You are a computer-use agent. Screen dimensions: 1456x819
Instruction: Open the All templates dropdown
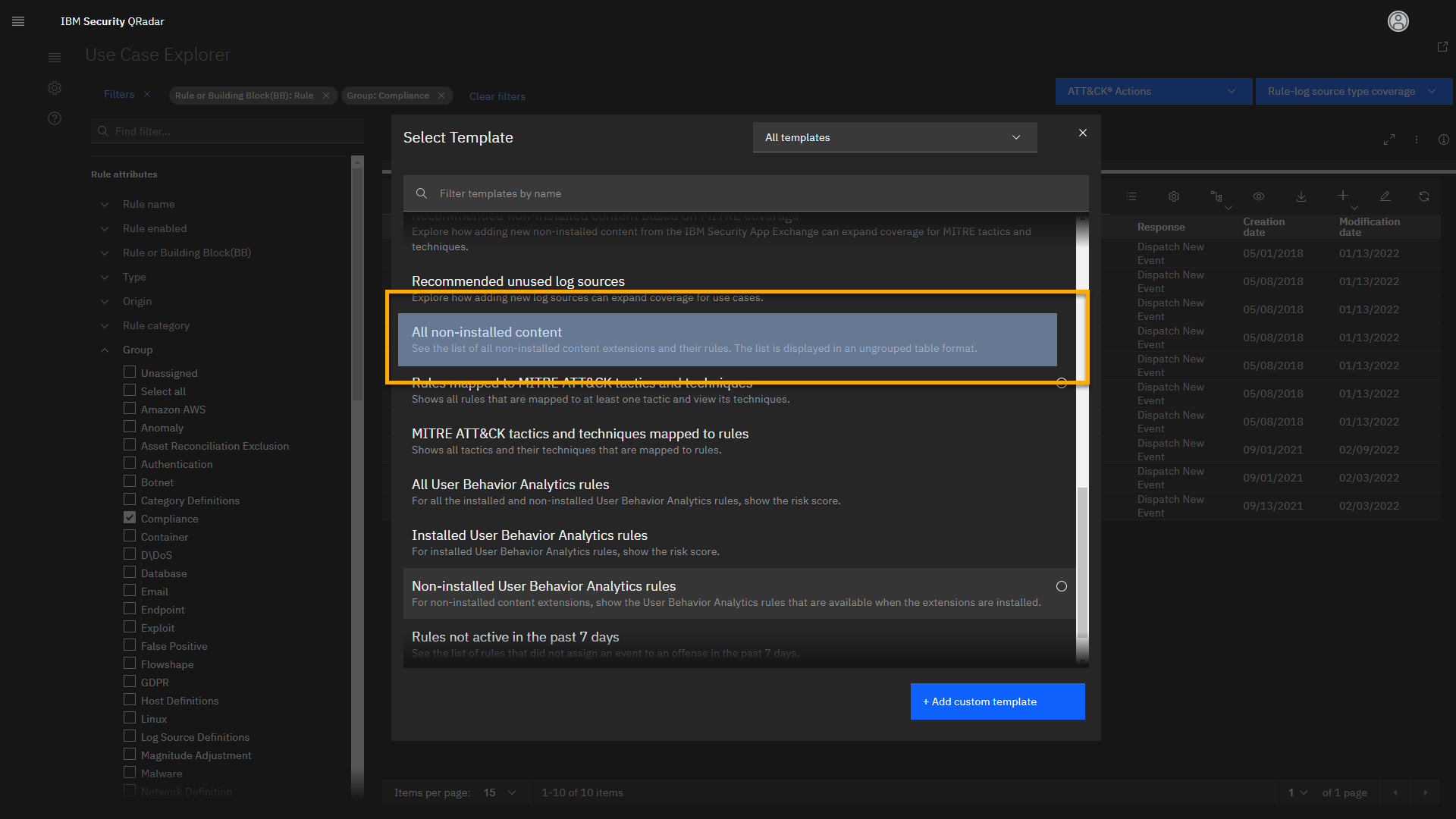coord(894,137)
